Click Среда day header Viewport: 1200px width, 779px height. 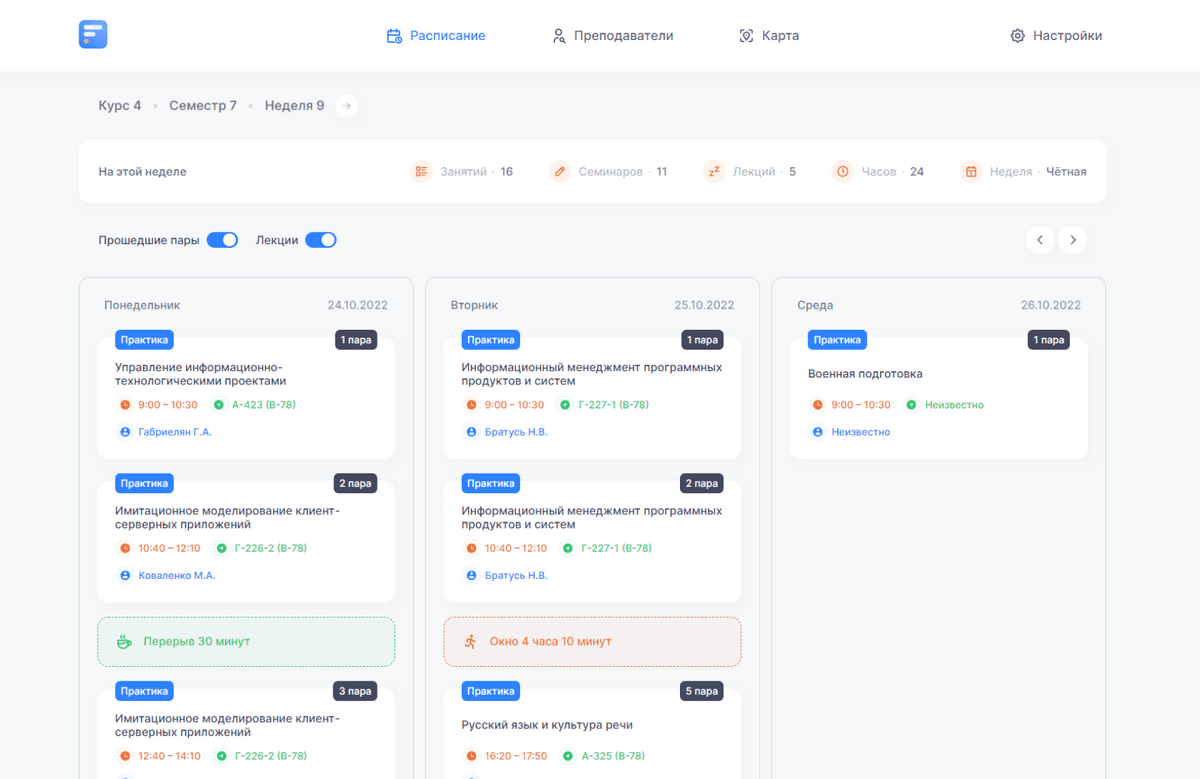click(815, 305)
